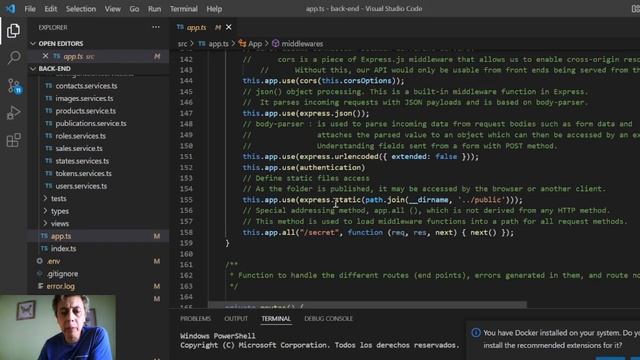The width and height of the screenshot is (640, 360).
Task: Click the Docker notification info icon
Action: 476,333
